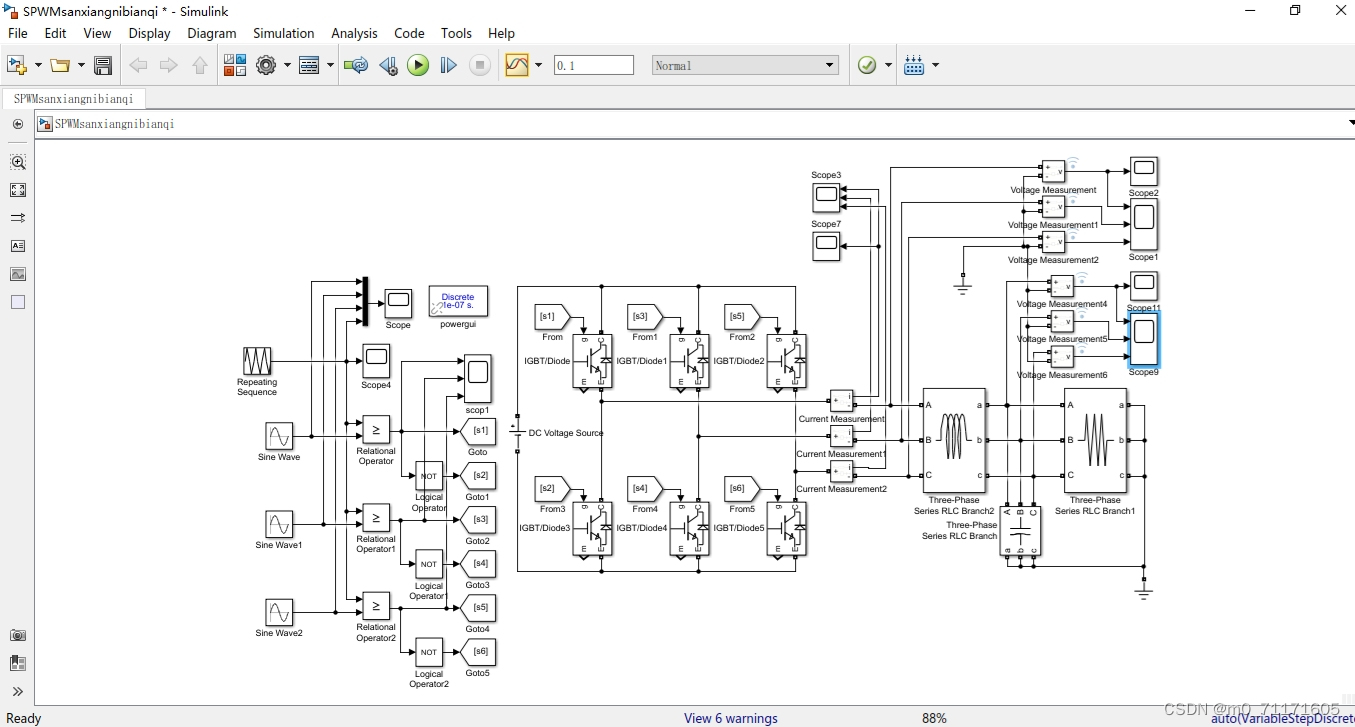Toggle the Model Browser icon at bottom-left

pyautogui.click(x=18, y=663)
